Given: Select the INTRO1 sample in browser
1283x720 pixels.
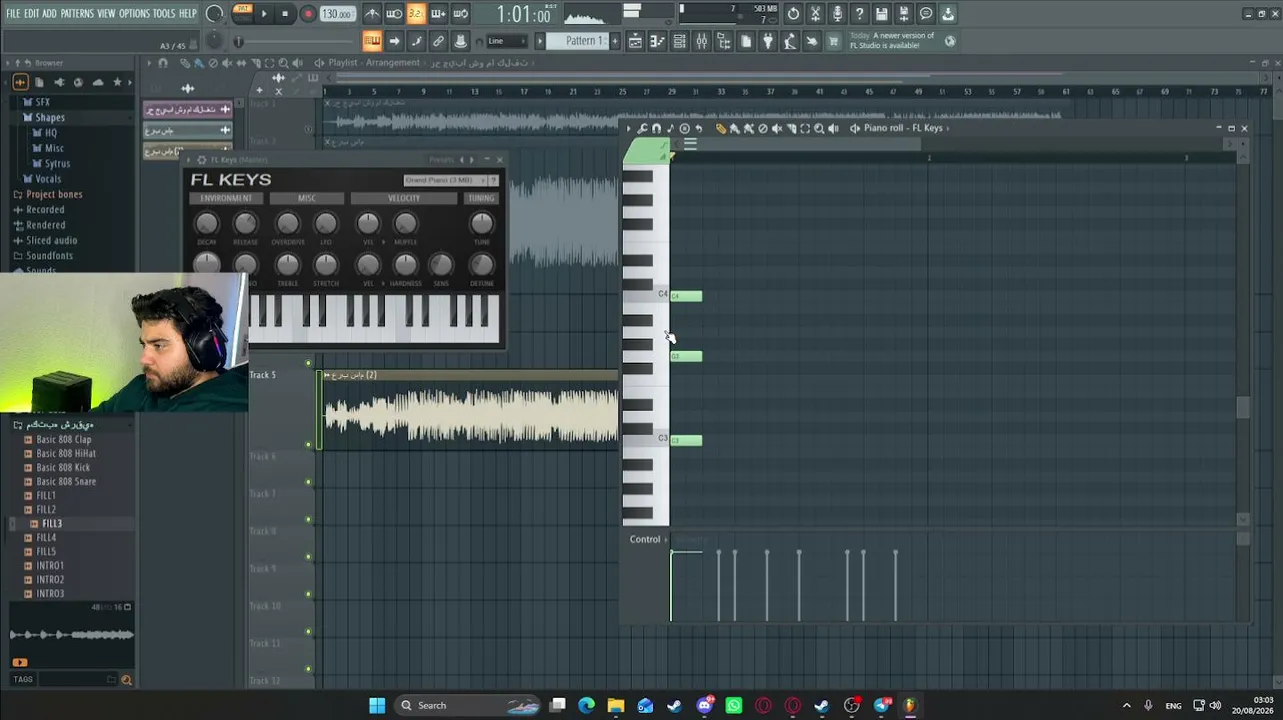Looking at the screenshot, I should click(x=50, y=565).
